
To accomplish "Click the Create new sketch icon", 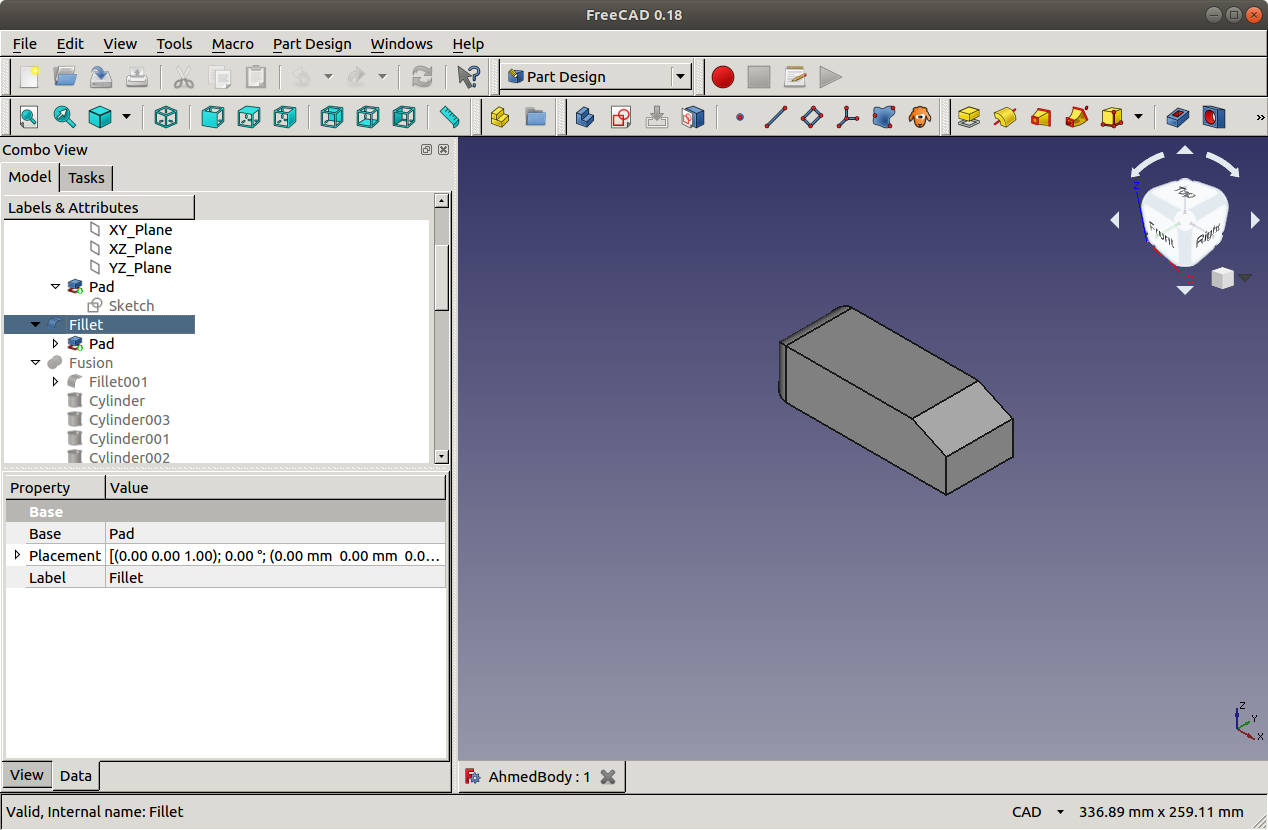I will [621, 117].
